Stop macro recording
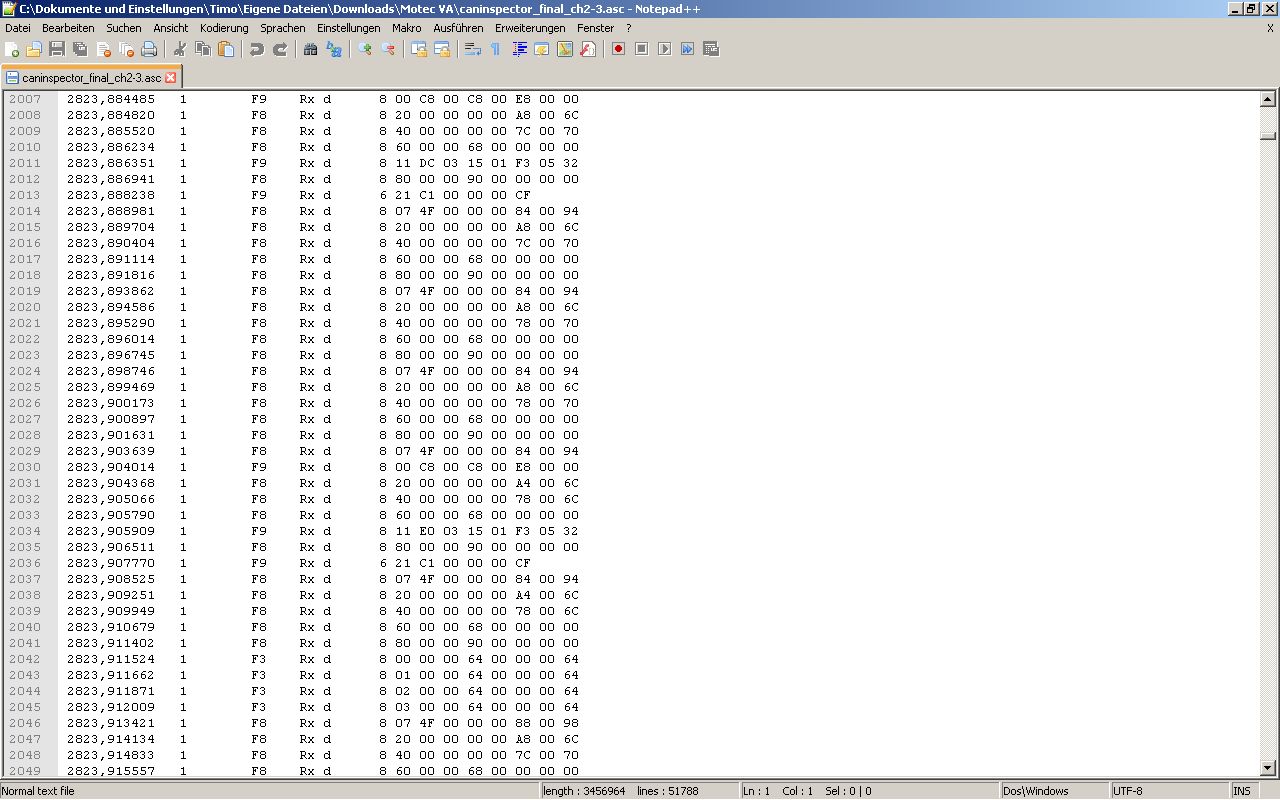The height and width of the screenshot is (800, 1280). [642, 49]
